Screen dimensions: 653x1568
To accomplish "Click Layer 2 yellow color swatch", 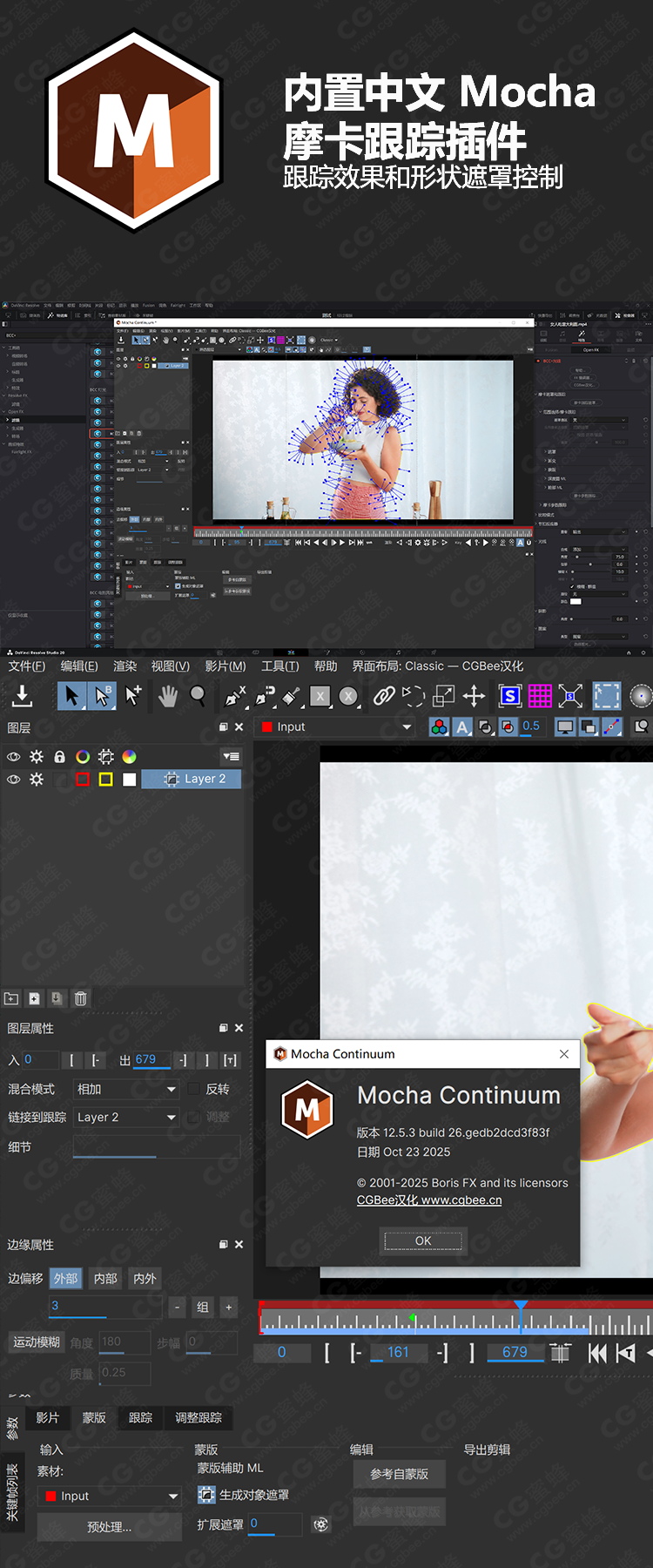I will coord(105,779).
